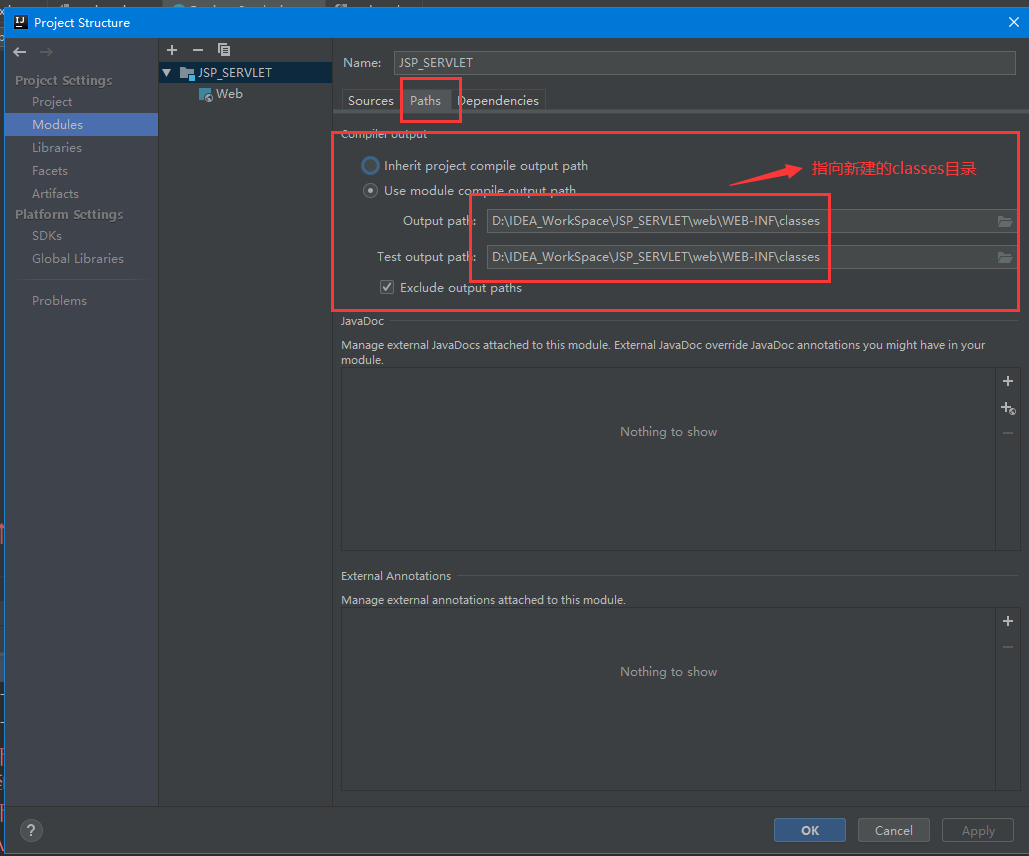Click the Name input field

point(700,62)
